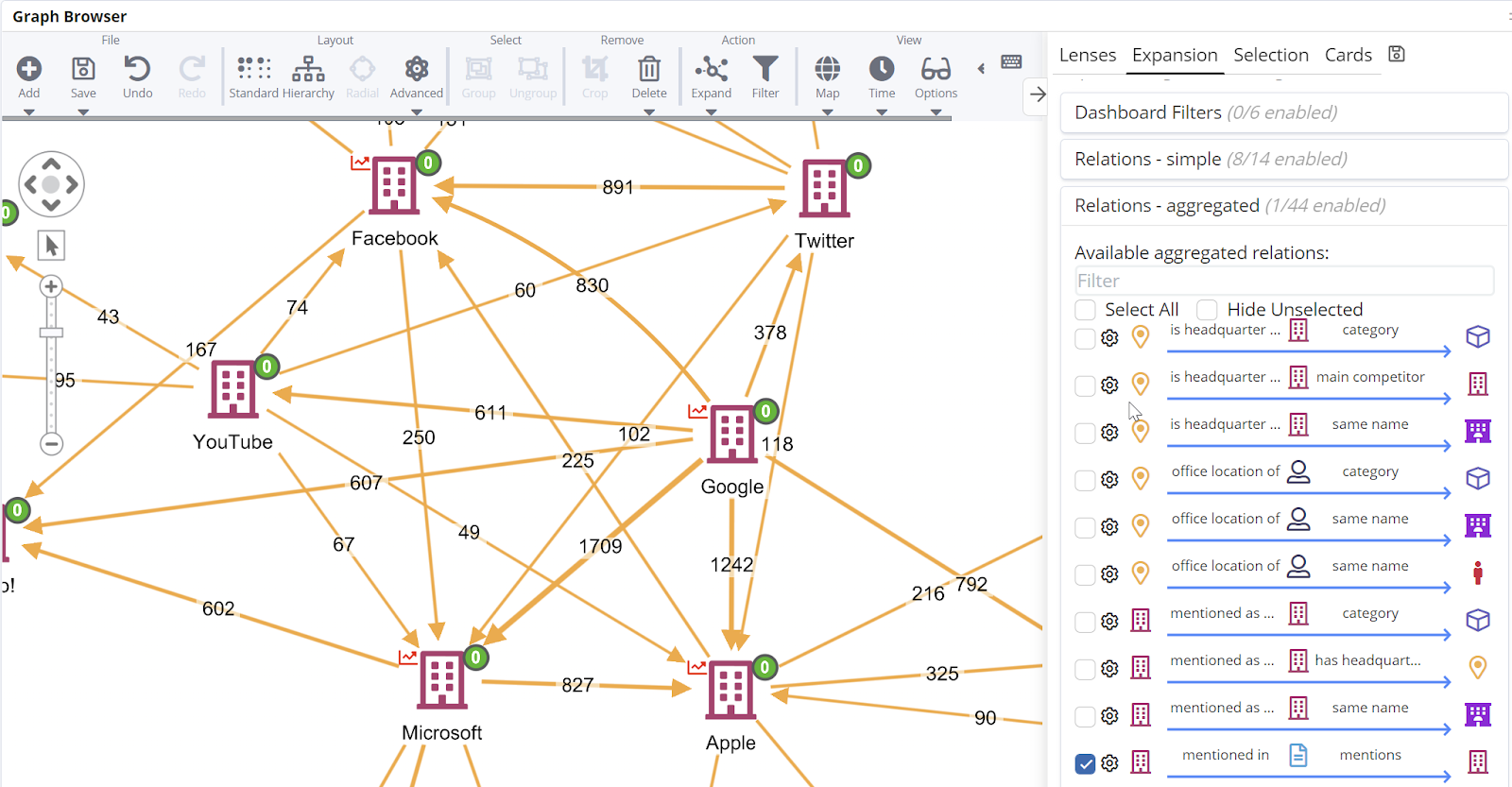Check the Hide Unselected checkbox
The width and height of the screenshot is (1512, 787).
click(1207, 310)
